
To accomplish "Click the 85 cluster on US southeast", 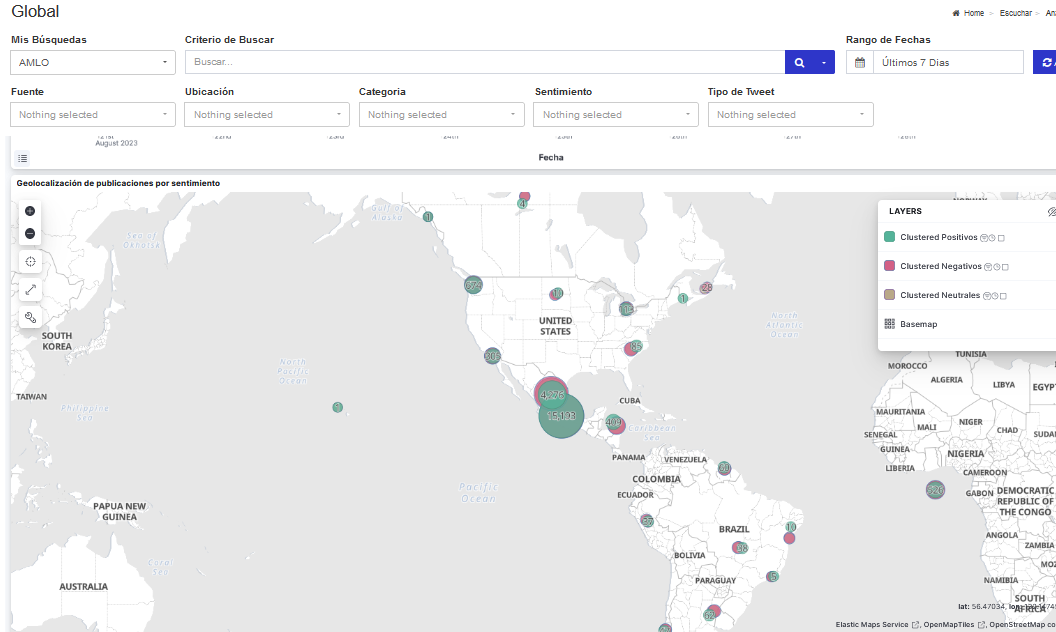I will pos(634,347).
